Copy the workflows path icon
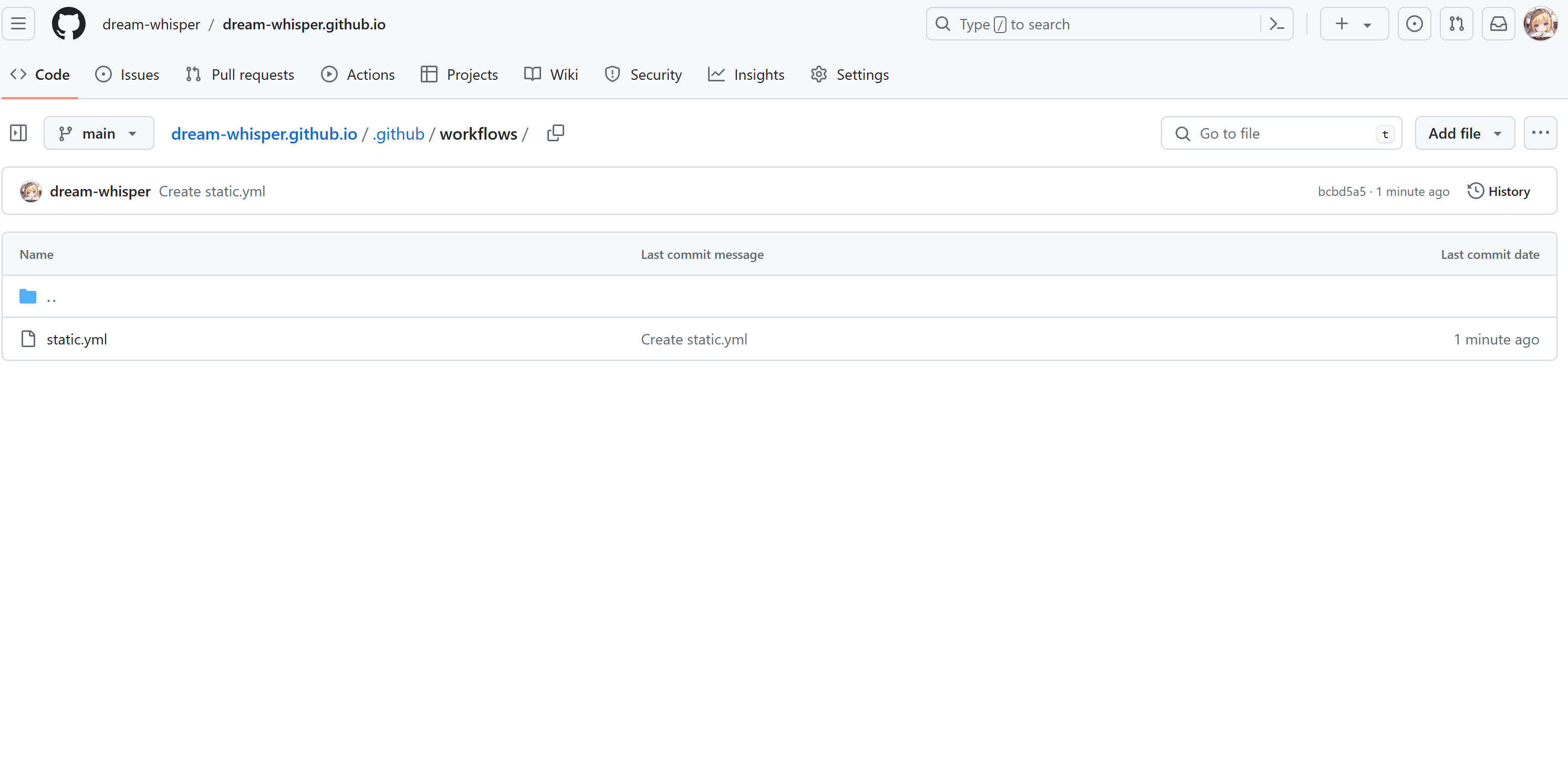 555,133
